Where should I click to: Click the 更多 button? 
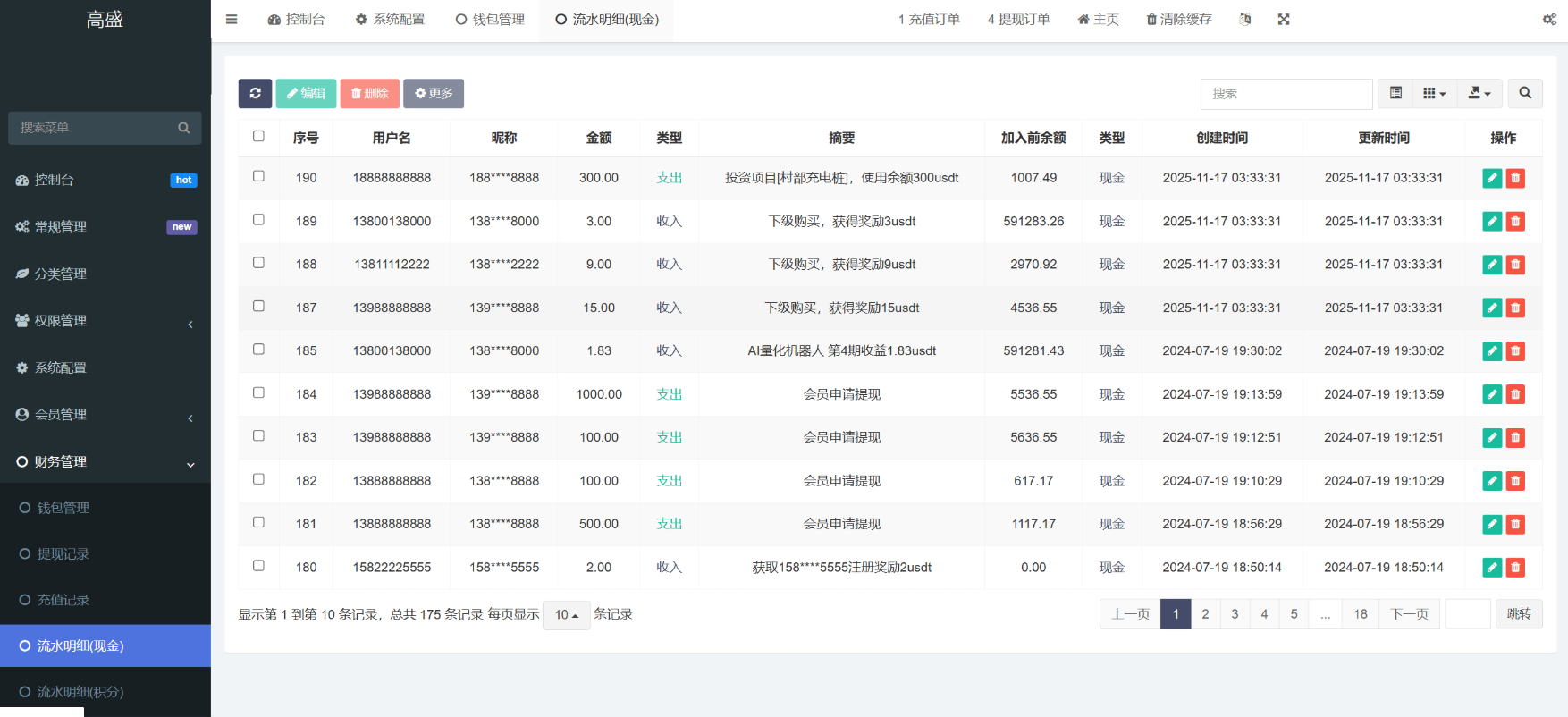click(434, 93)
